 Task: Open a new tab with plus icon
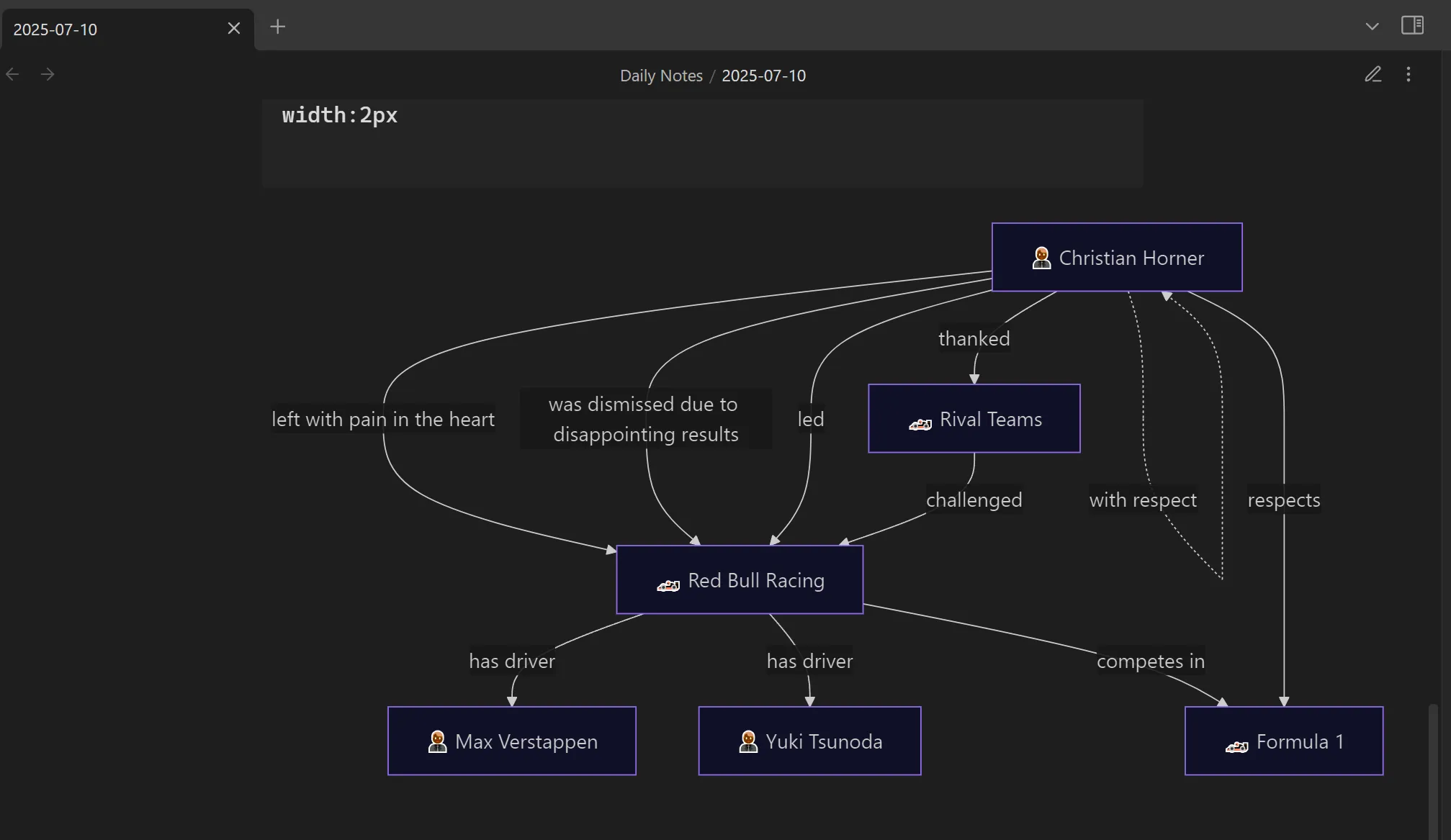click(277, 27)
